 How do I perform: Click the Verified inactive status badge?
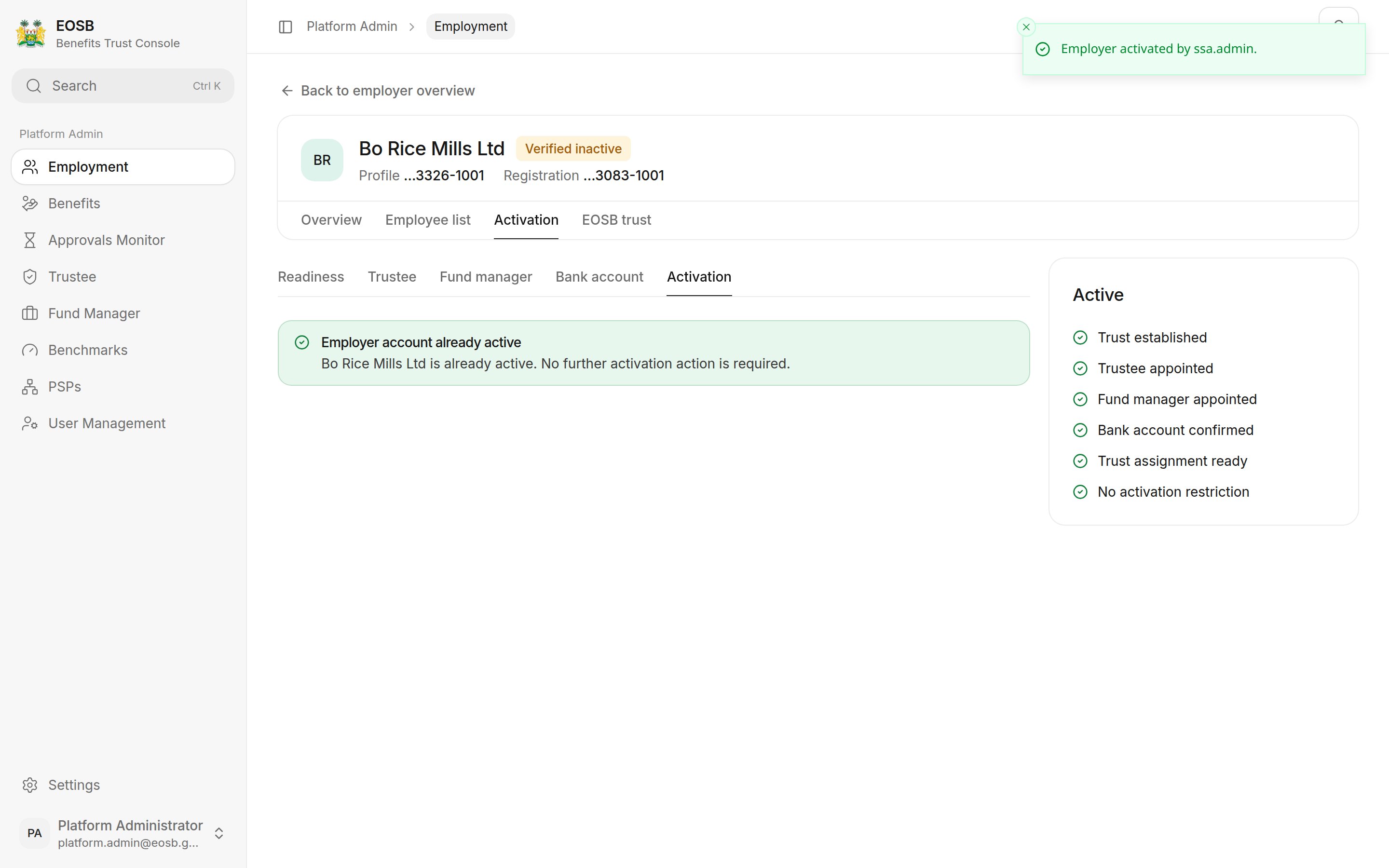[x=573, y=149]
